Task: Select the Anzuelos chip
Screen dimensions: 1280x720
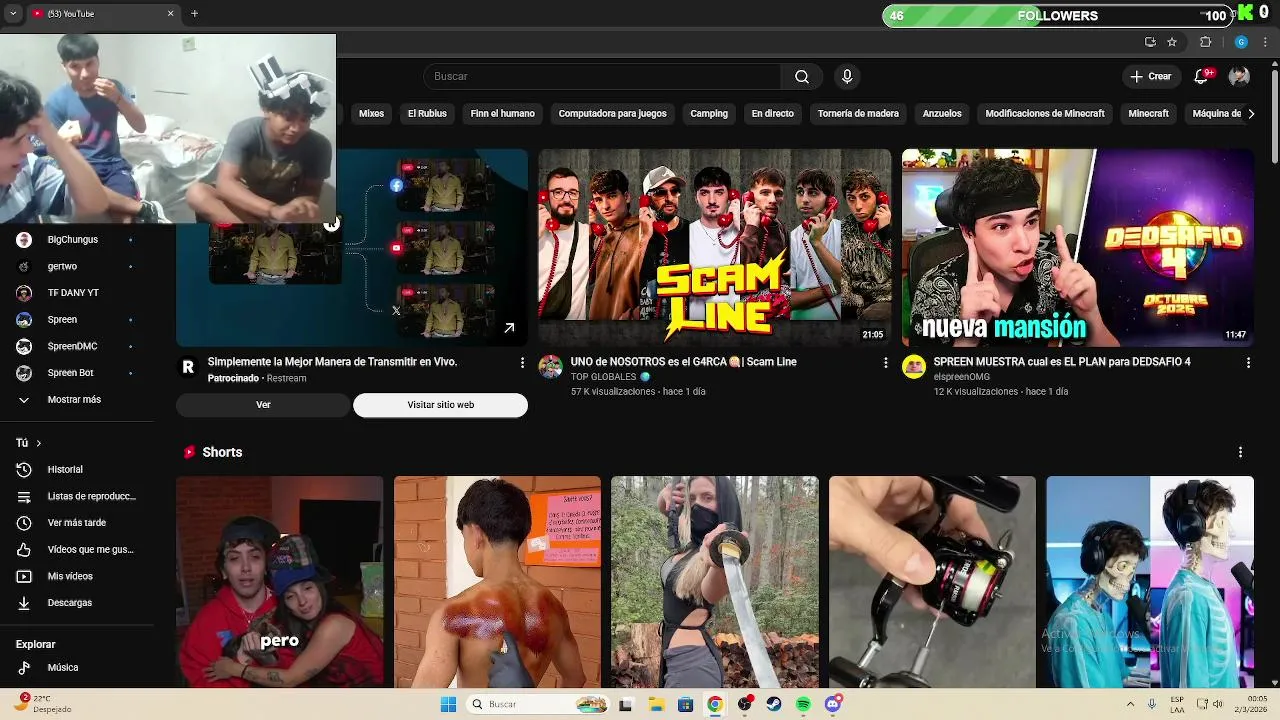Action: coord(942,114)
